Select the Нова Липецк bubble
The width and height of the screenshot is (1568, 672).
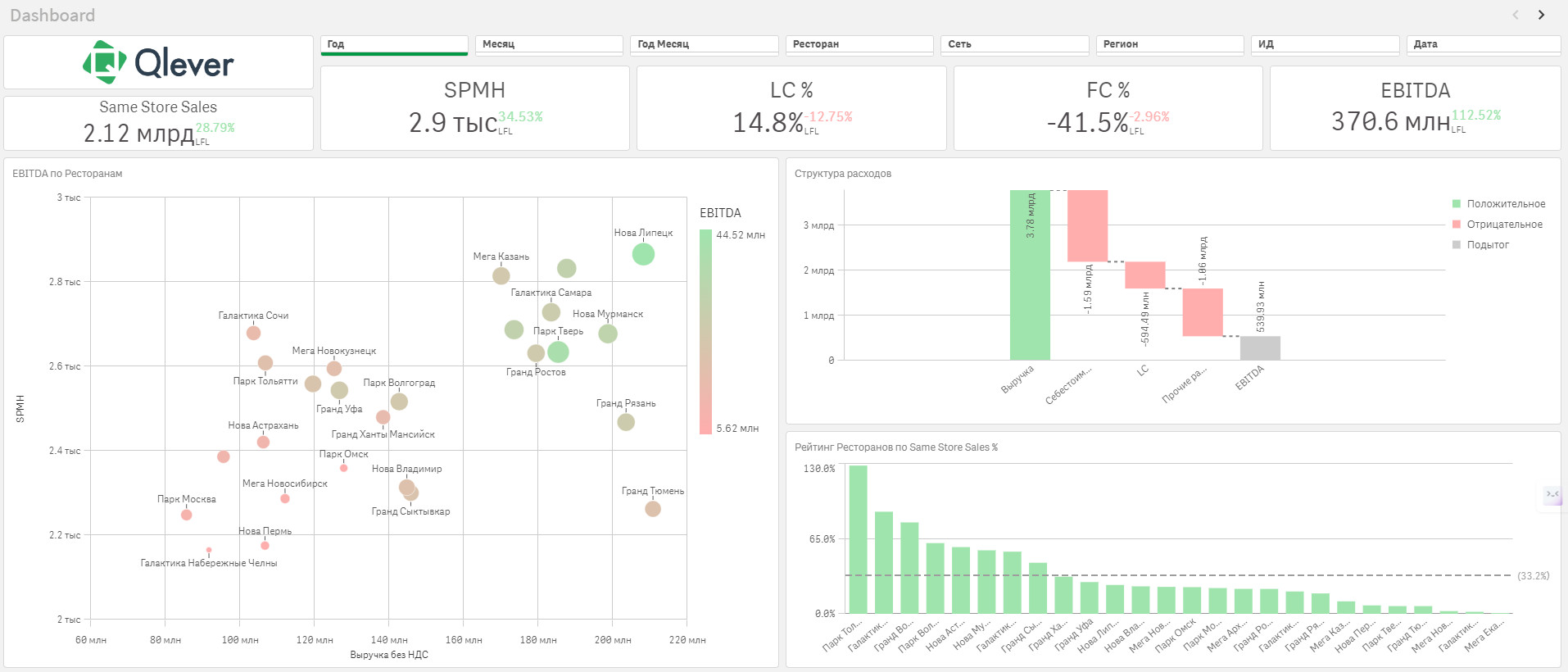tap(643, 254)
